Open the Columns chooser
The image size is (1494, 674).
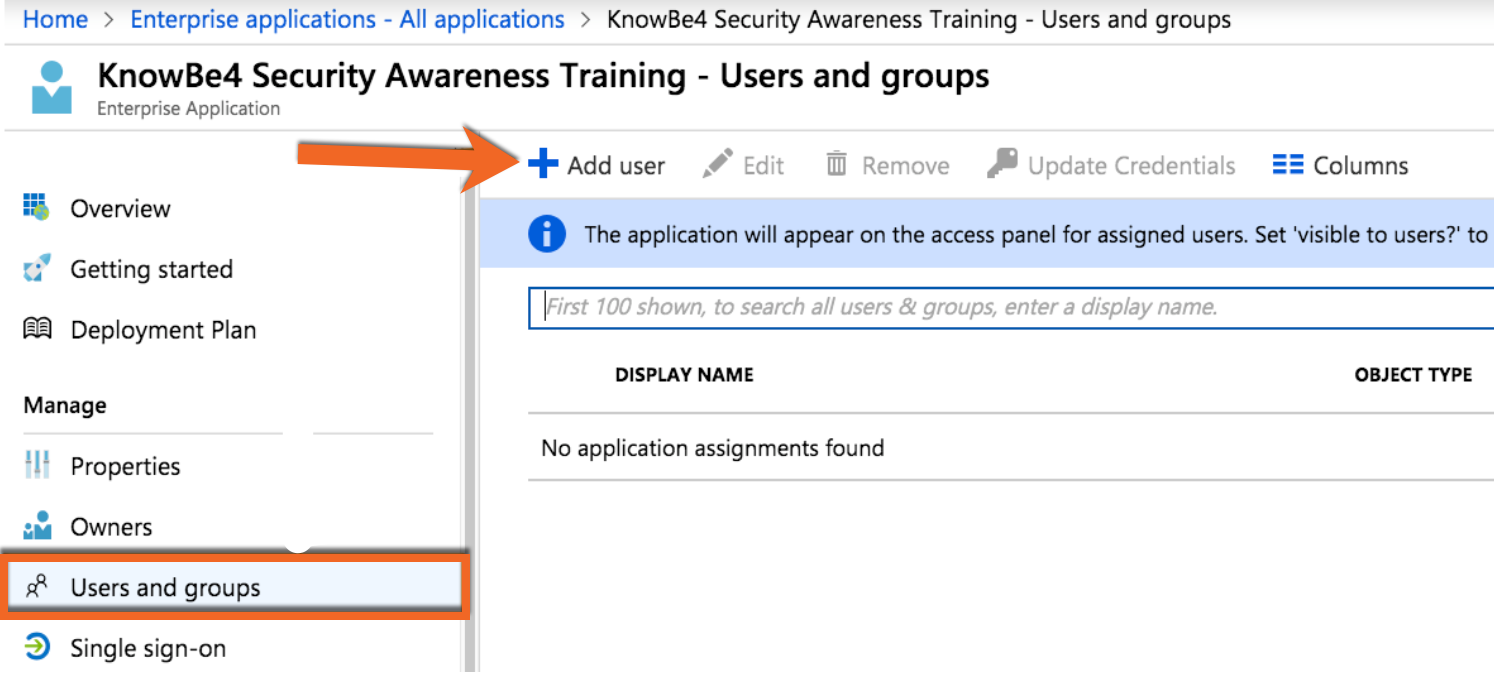(1340, 164)
